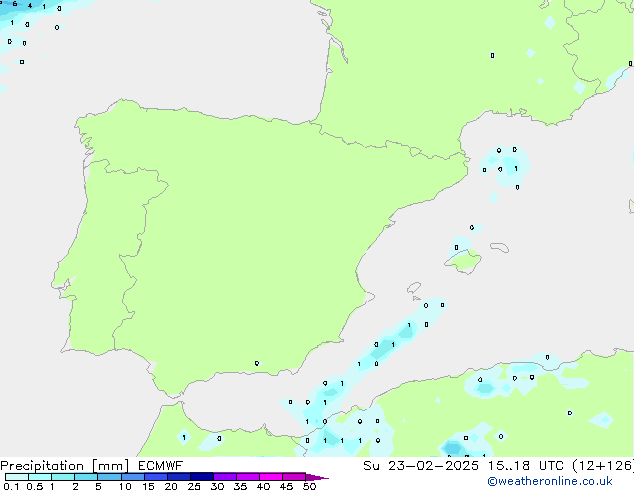Select the purple 30 mm legend color
Viewport: 634px width, 490px height.
click(x=224, y=477)
